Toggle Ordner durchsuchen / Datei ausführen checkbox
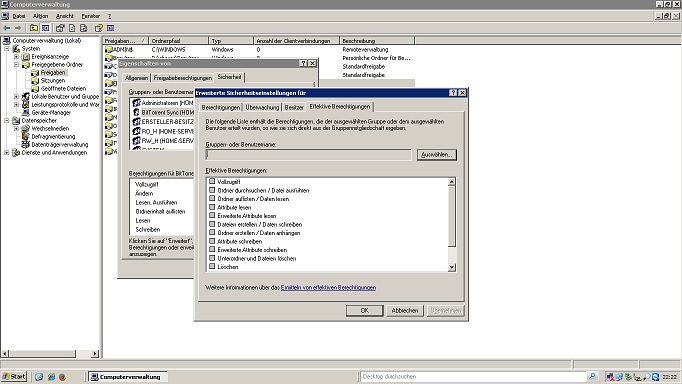 click(x=212, y=190)
